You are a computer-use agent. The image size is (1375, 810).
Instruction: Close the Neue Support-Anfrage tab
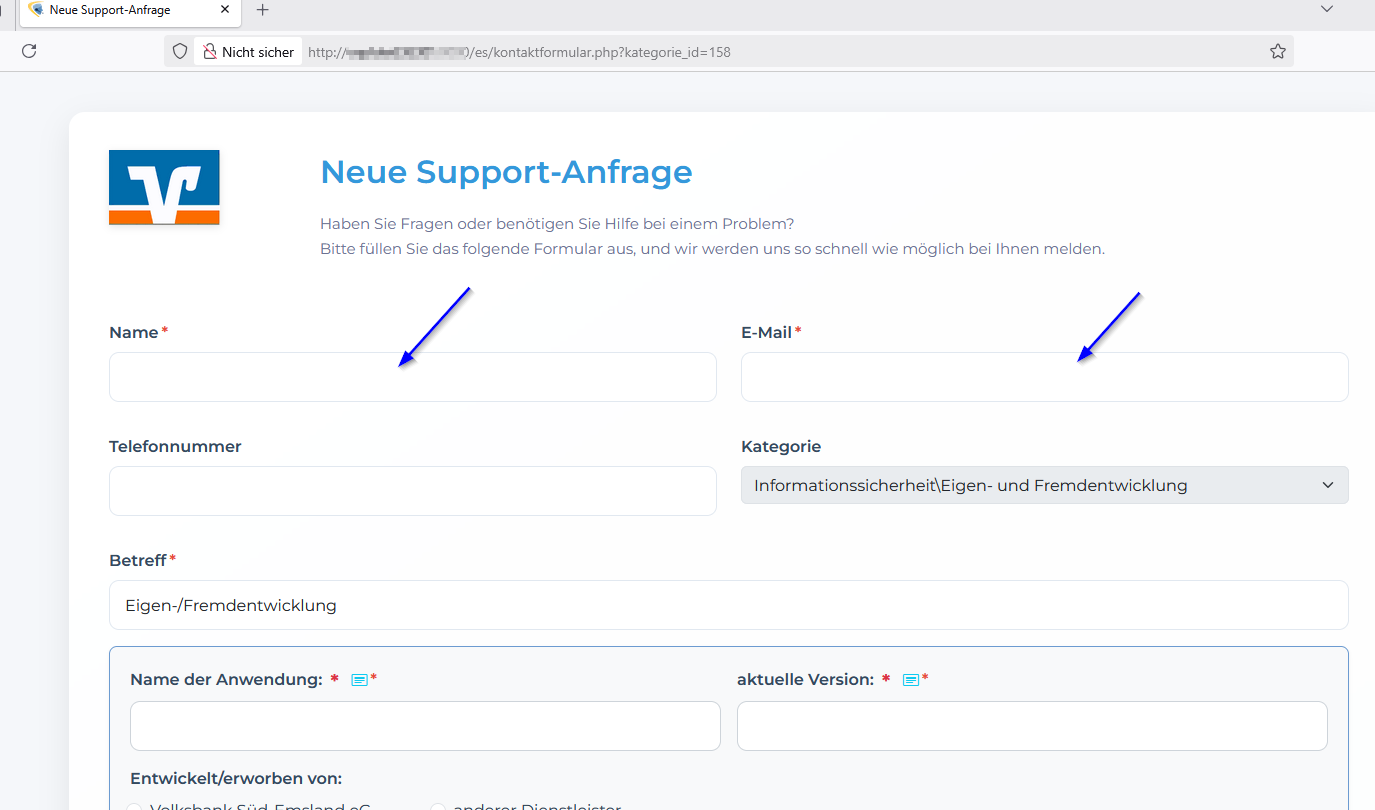pos(225,10)
